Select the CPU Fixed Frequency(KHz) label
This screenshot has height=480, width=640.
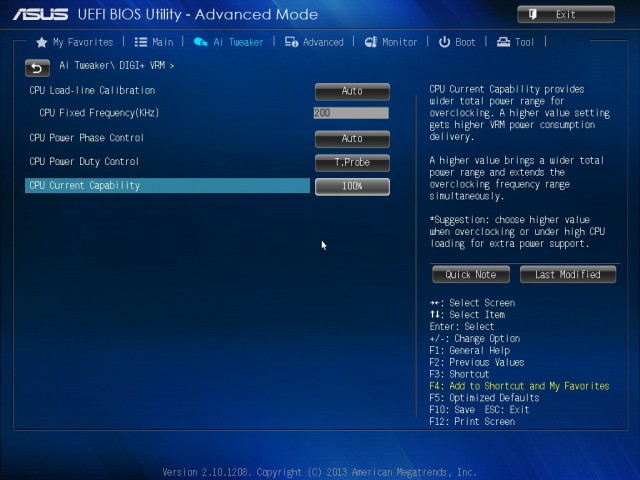(99, 113)
